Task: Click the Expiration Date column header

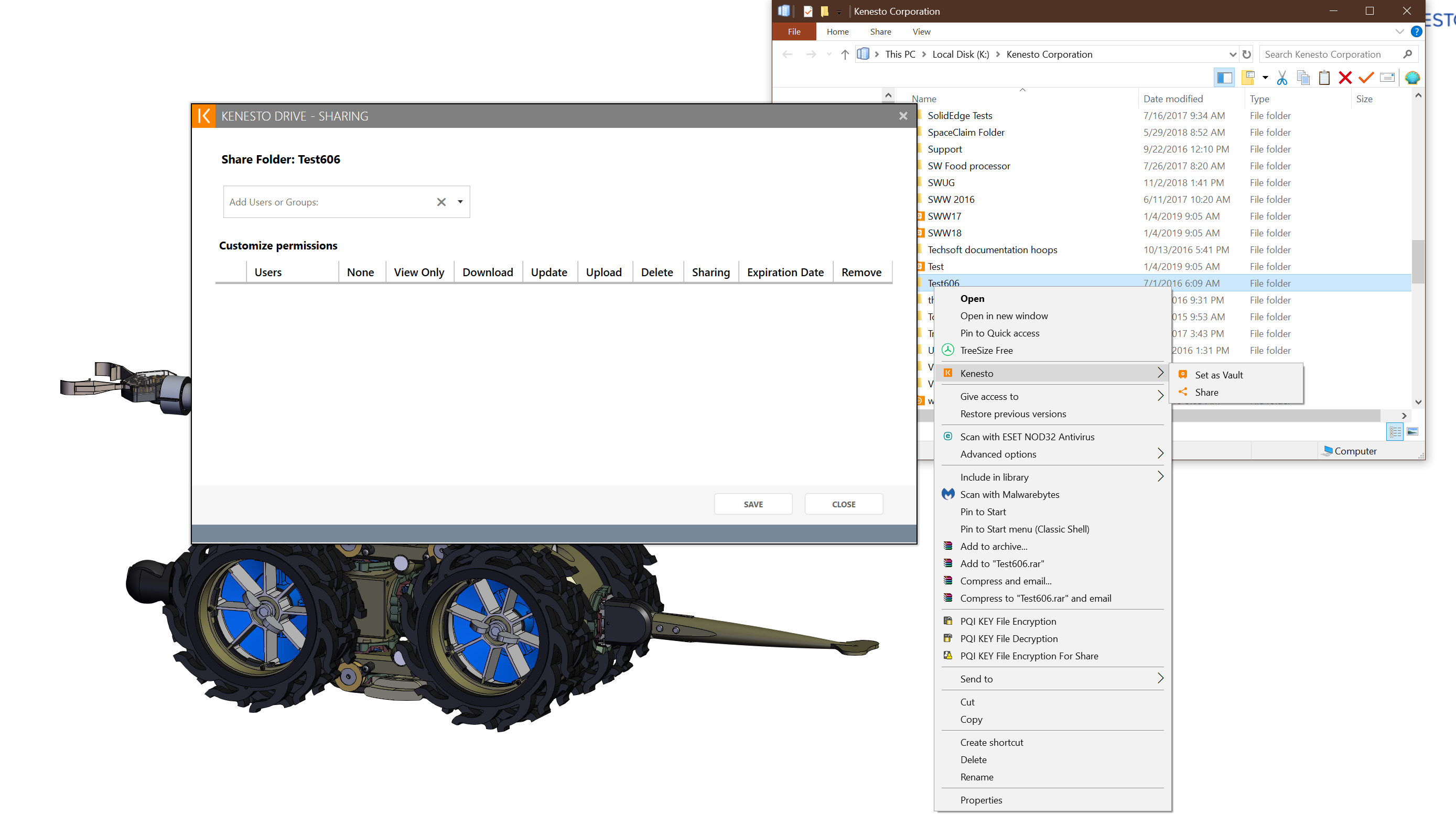Action: point(785,273)
